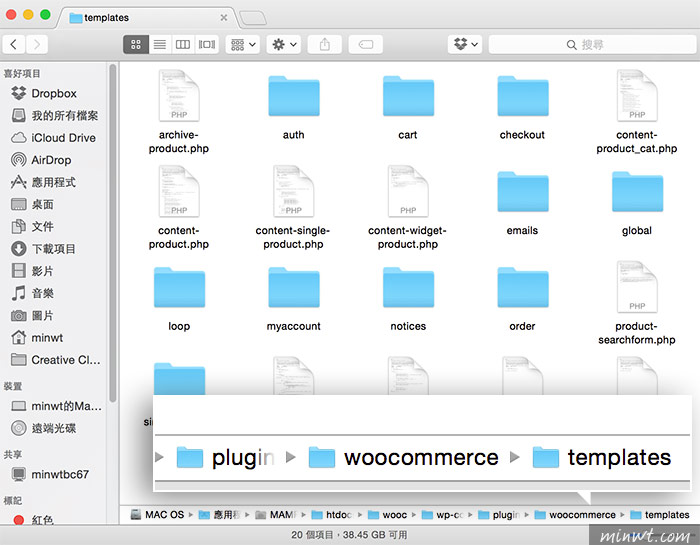Open Dropbox in the sidebar
This screenshot has width=700, height=545.
(54, 93)
